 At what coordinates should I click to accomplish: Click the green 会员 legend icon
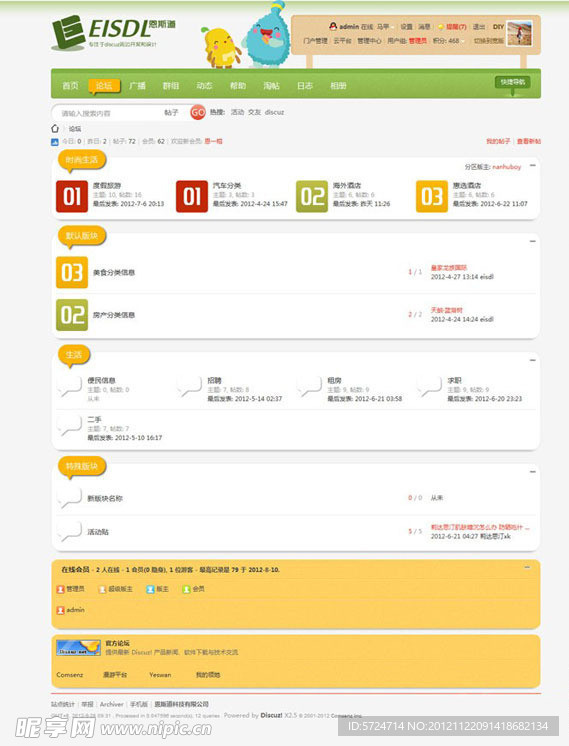[187, 589]
